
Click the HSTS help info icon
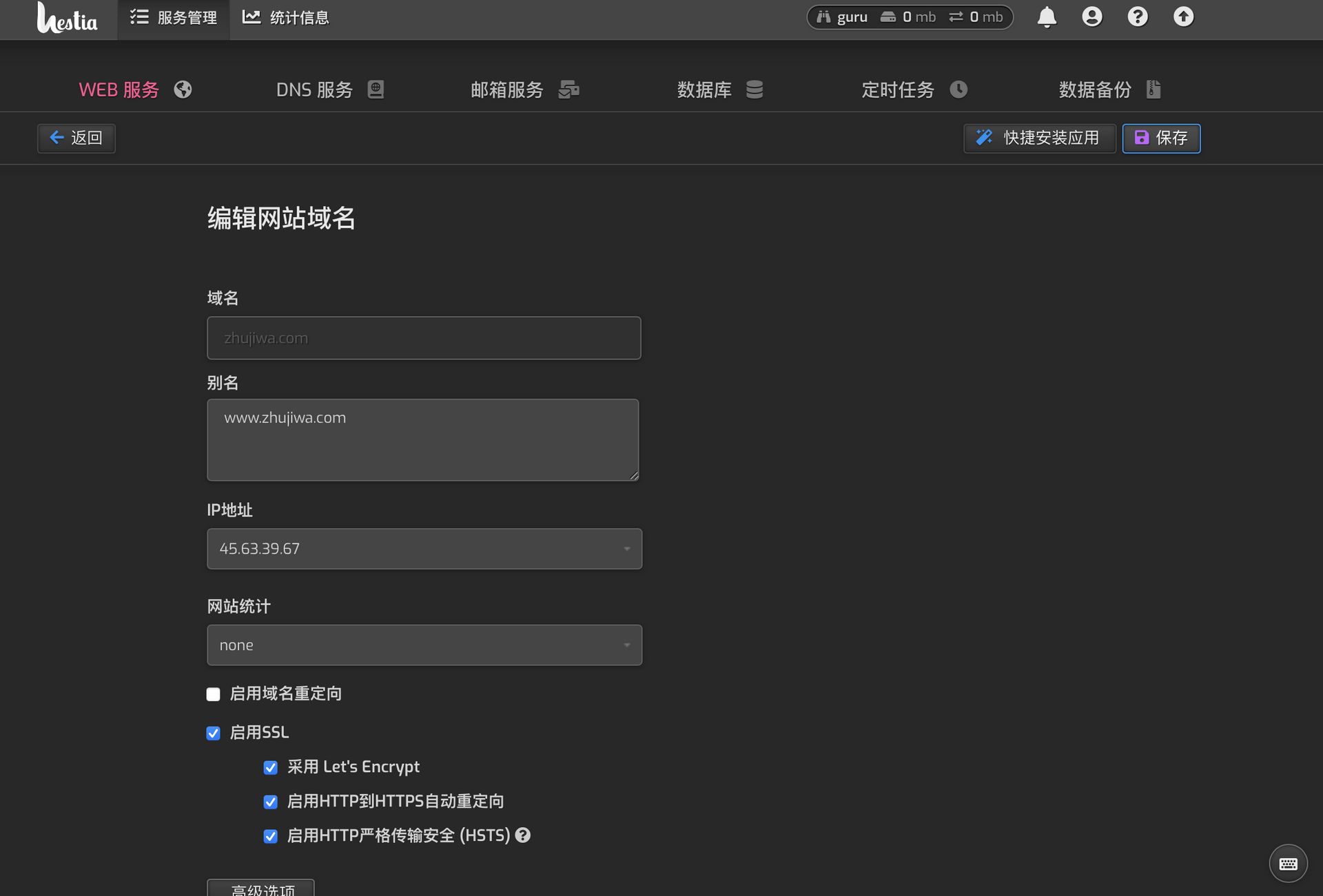(x=523, y=835)
